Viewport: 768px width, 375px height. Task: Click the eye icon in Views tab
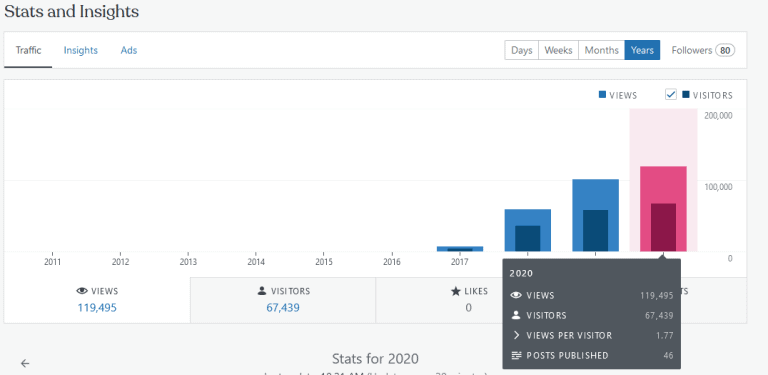82,291
